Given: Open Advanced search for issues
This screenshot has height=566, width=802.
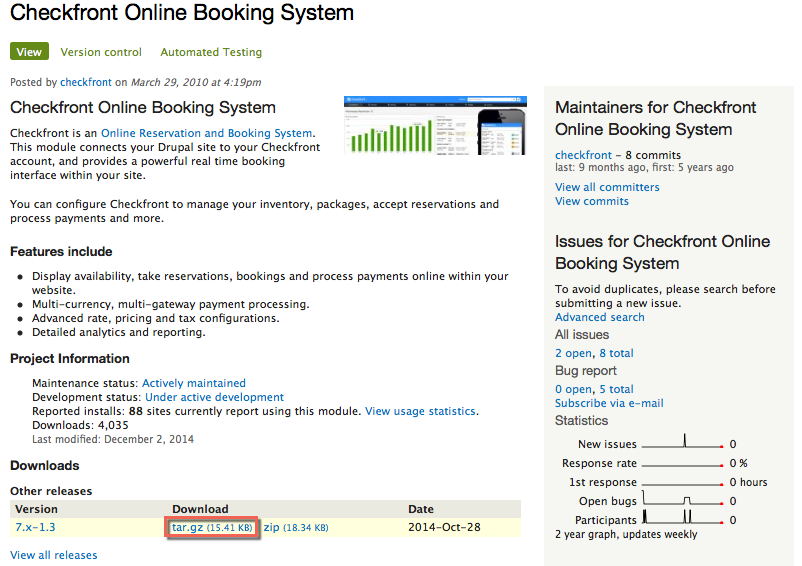Looking at the screenshot, I should (599, 317).
